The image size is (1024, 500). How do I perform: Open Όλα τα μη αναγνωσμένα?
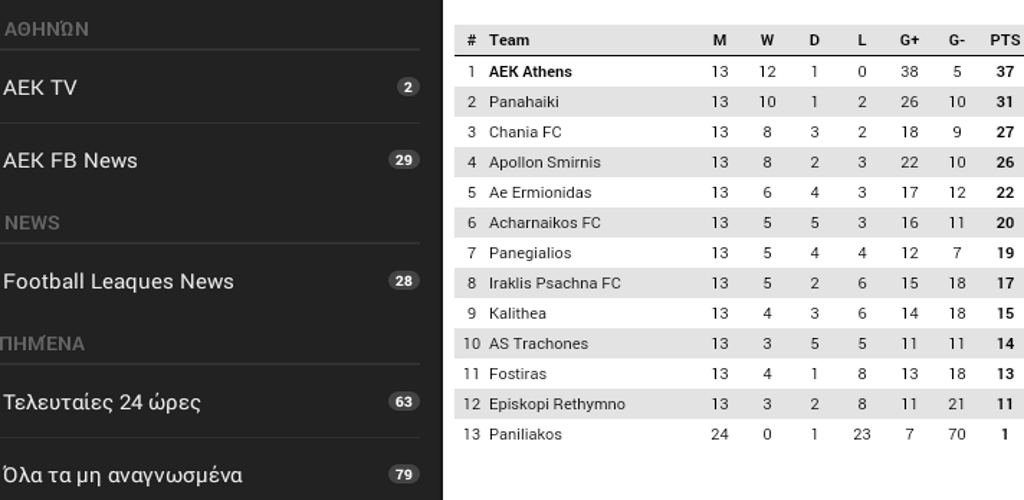pyautogui.click(x=210, y=474)
